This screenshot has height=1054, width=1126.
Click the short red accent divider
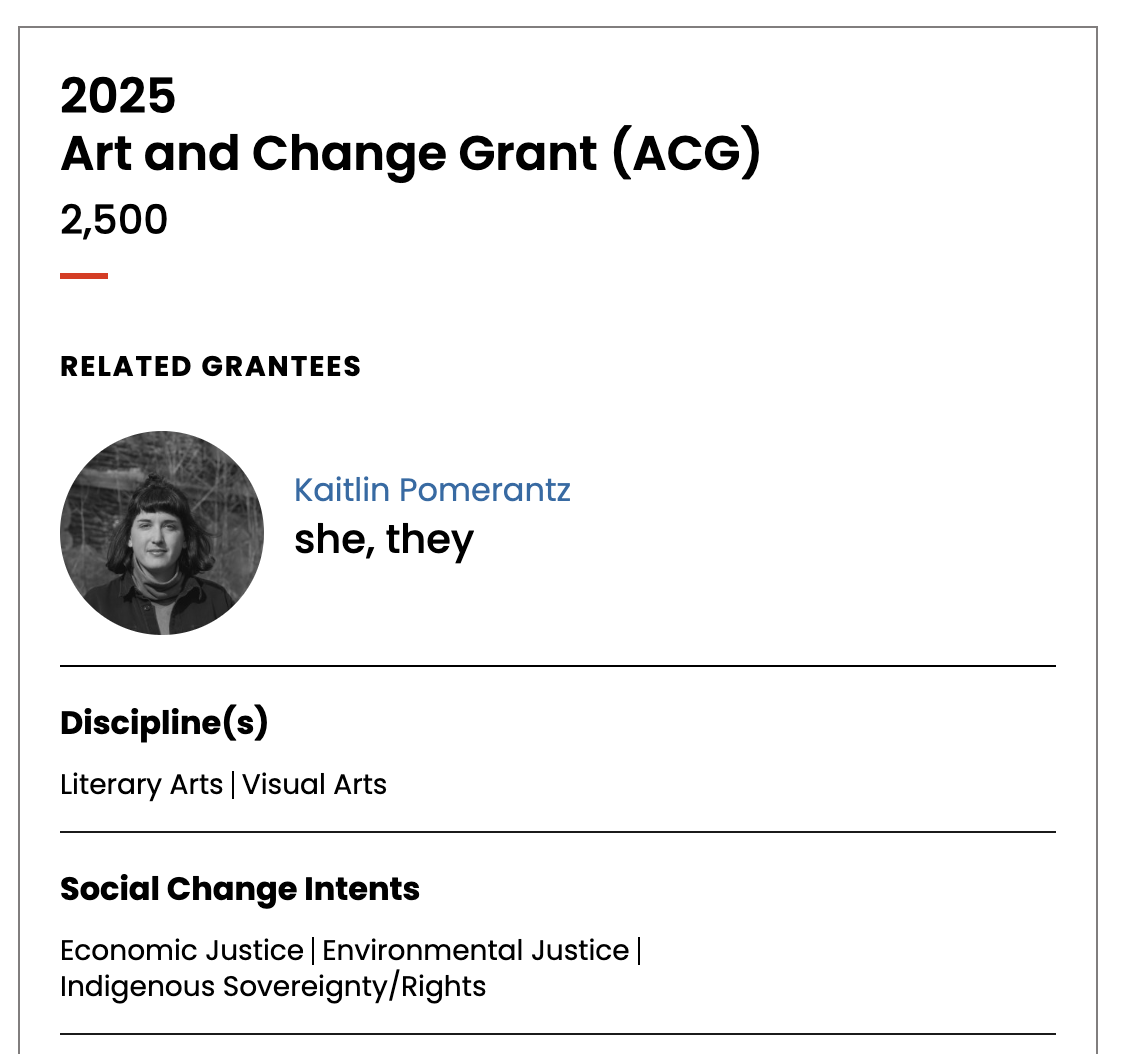click(84, 276)
